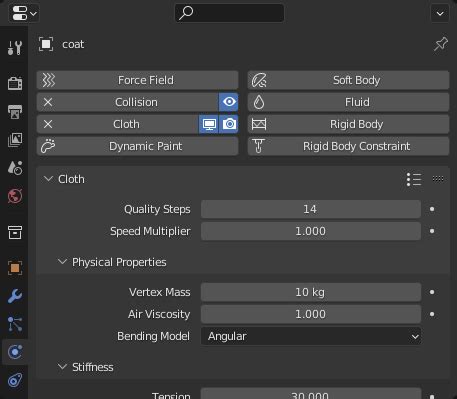457x399 pixels.
Task: Click the Cloth panel drag grip dots
Action: [438, 179]
